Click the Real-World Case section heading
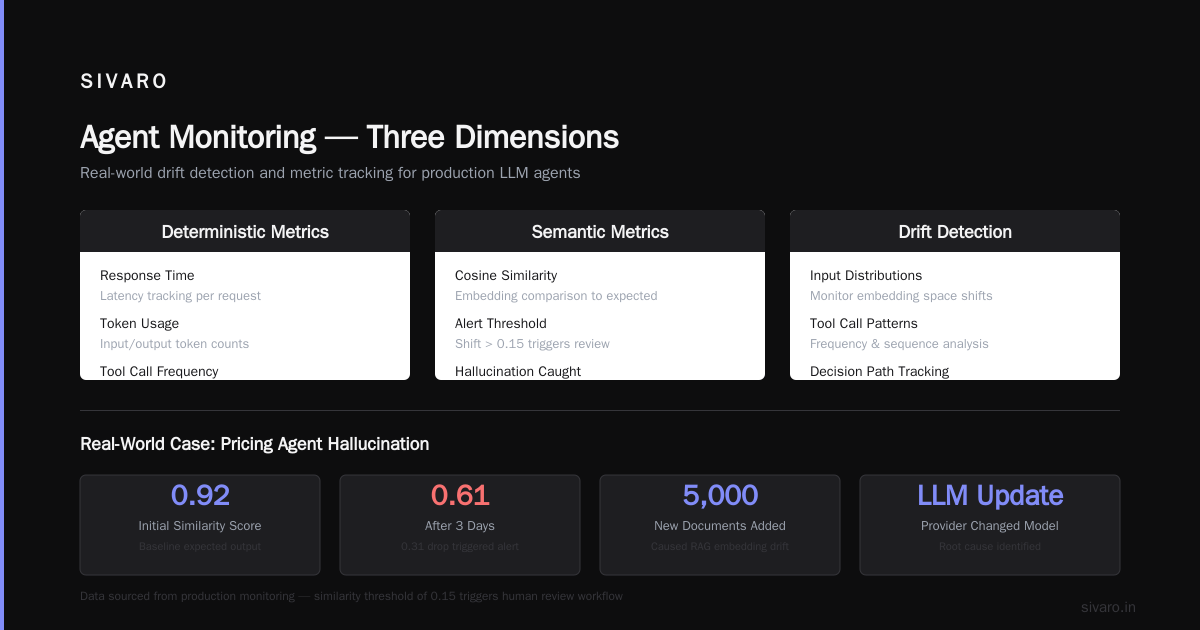This screenshot has height=630, width=1200. (x=255, y=444)
